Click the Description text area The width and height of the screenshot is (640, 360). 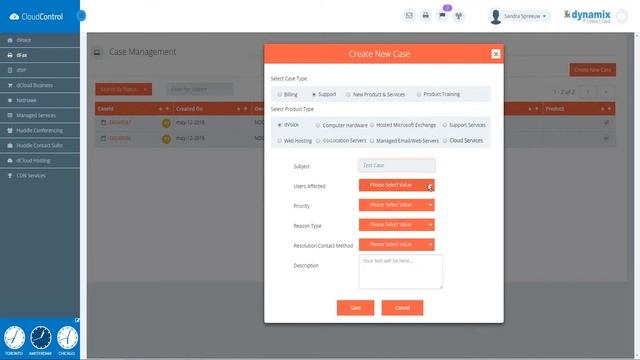[400, 271]
